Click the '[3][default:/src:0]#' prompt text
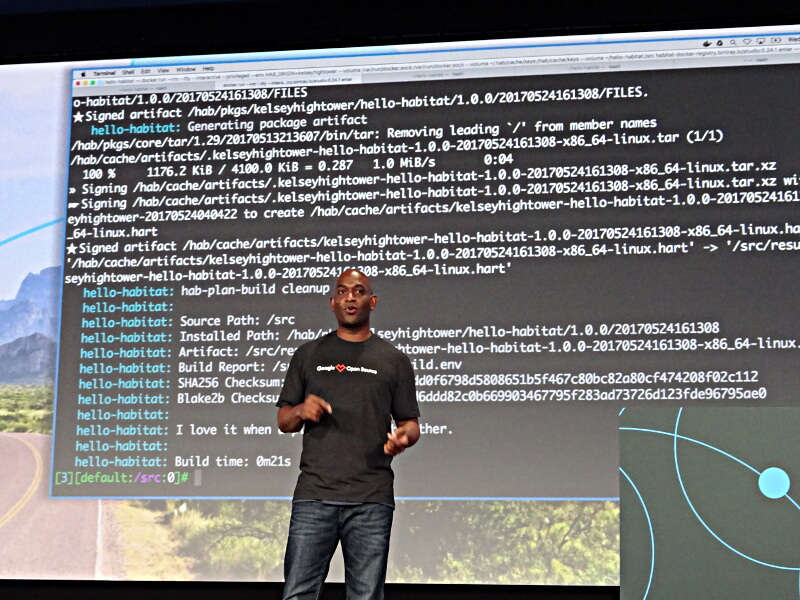The height and width of the screenshot is (600, 800). pyautogui.click(x=121, y=478)
